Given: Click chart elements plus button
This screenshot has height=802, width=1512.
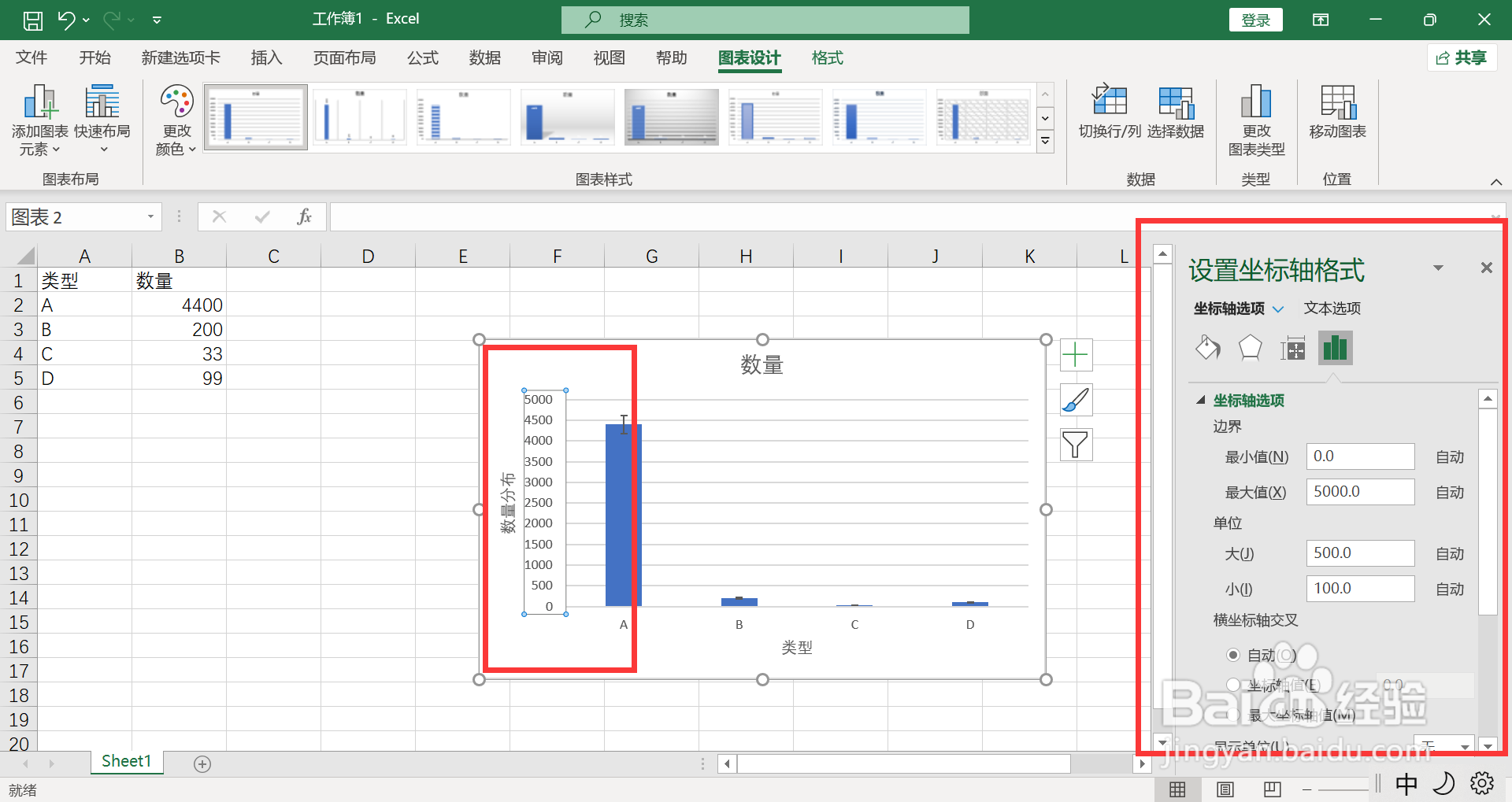Looking at the screenshot, I should (x=1076, y=355).
